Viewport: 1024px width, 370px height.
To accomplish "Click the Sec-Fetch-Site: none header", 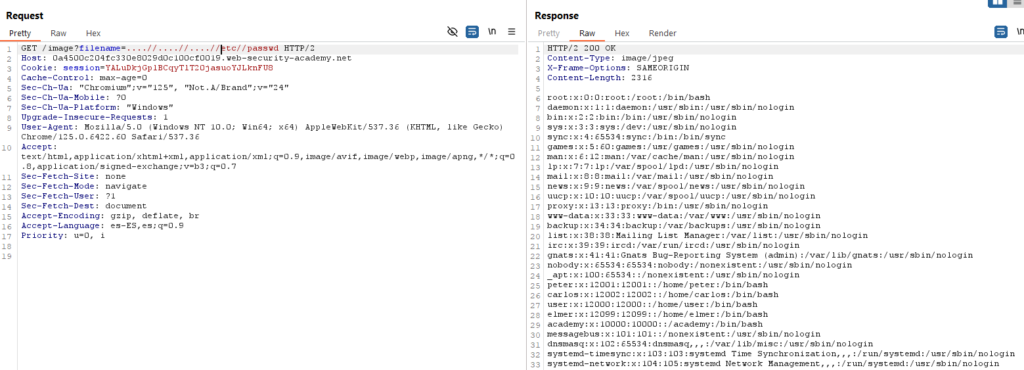I will (74, 177).
